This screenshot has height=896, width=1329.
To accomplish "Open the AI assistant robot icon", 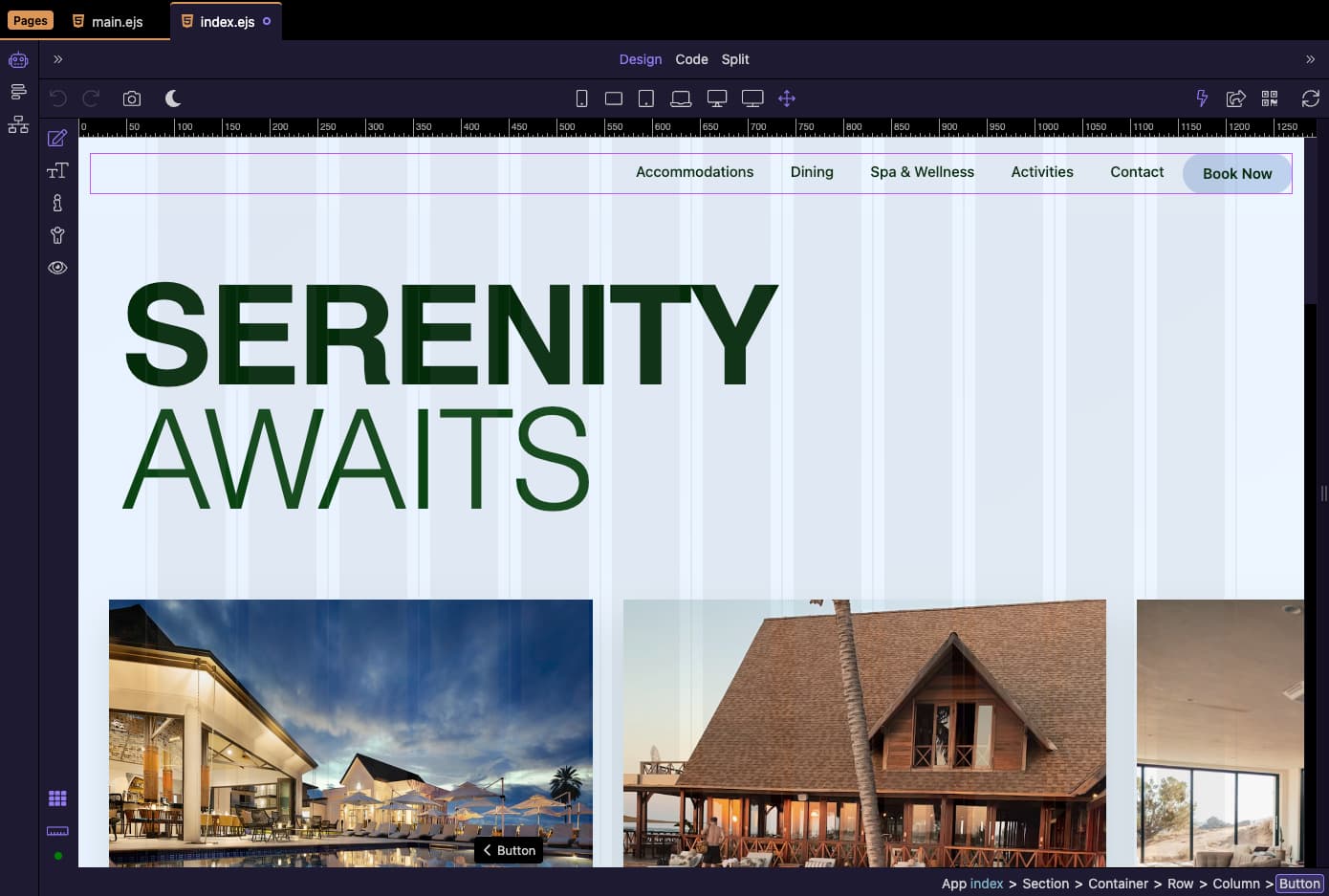I will [x=18, y=60].
